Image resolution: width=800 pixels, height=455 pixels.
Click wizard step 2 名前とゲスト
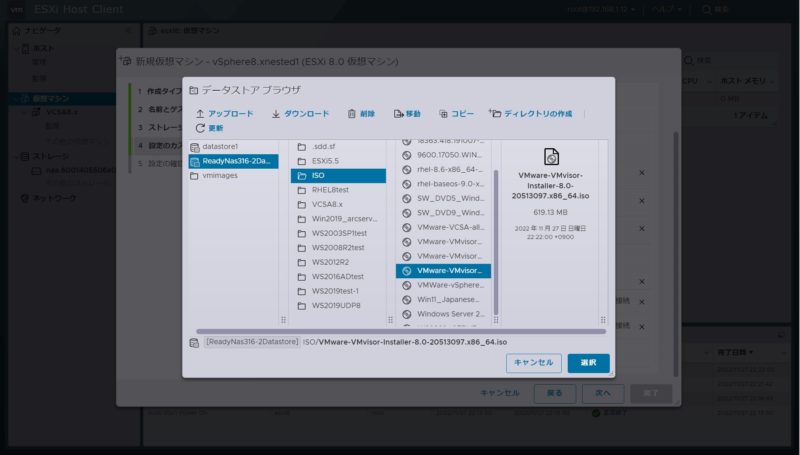(x=160, y=109)
